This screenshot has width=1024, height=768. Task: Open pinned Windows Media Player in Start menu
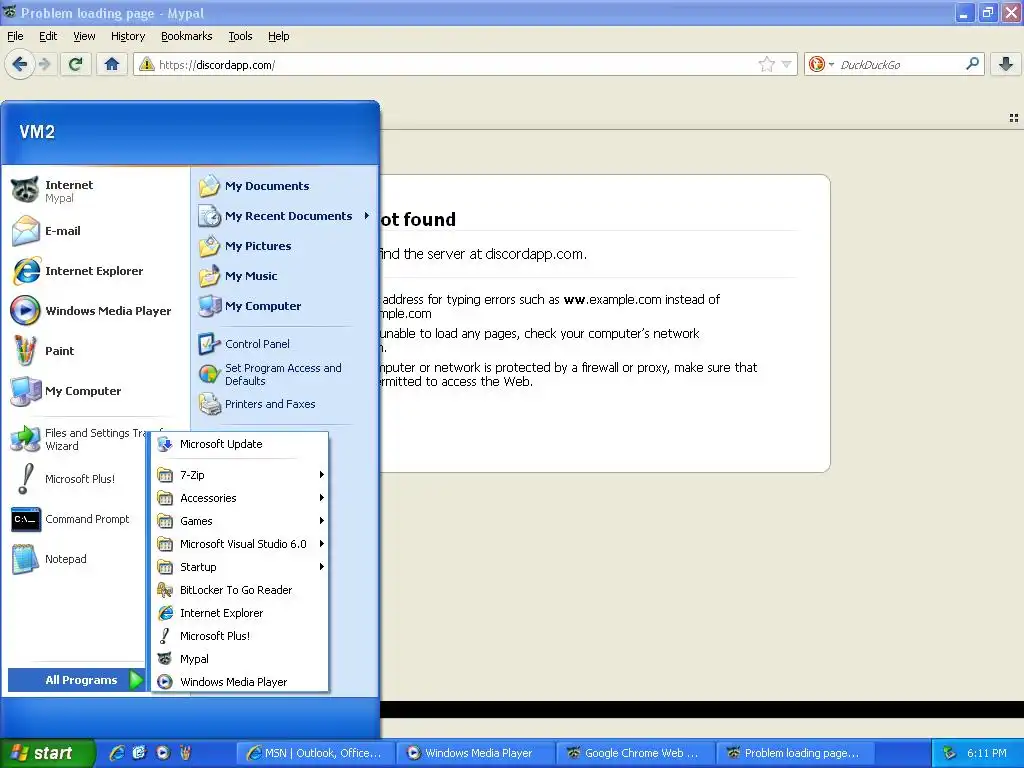(x=97, y=311)
